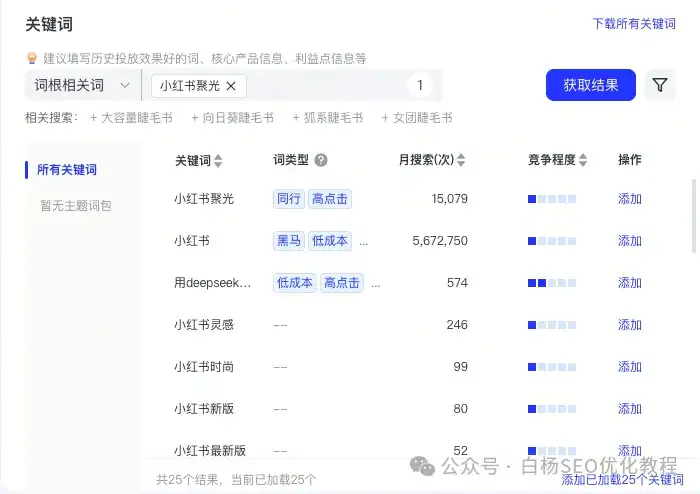Click 低成本 tag on 小红书 row
The width and height of the screenshot is (700, 494).
329,241
